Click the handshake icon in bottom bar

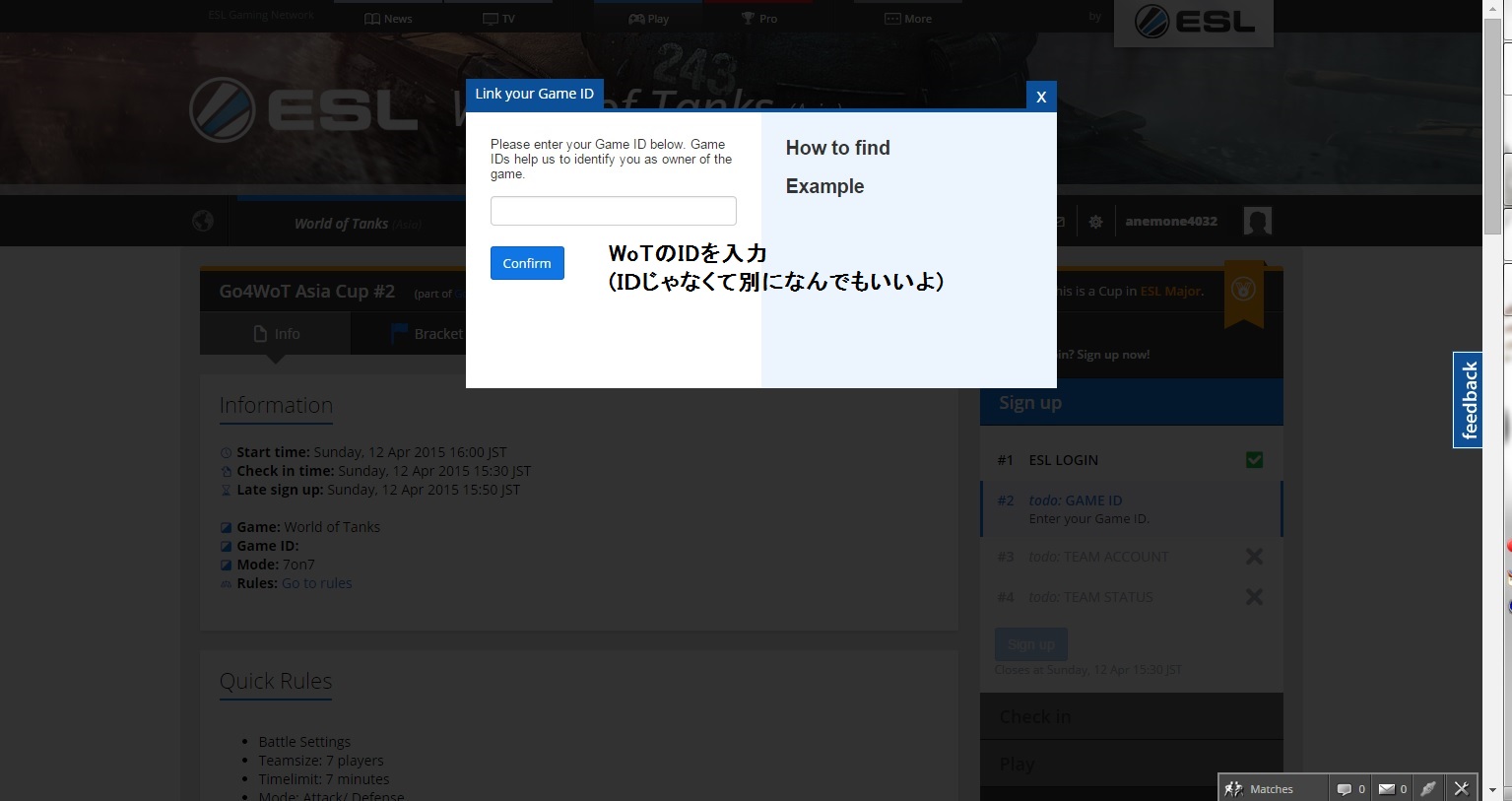tap(1428, 788)
